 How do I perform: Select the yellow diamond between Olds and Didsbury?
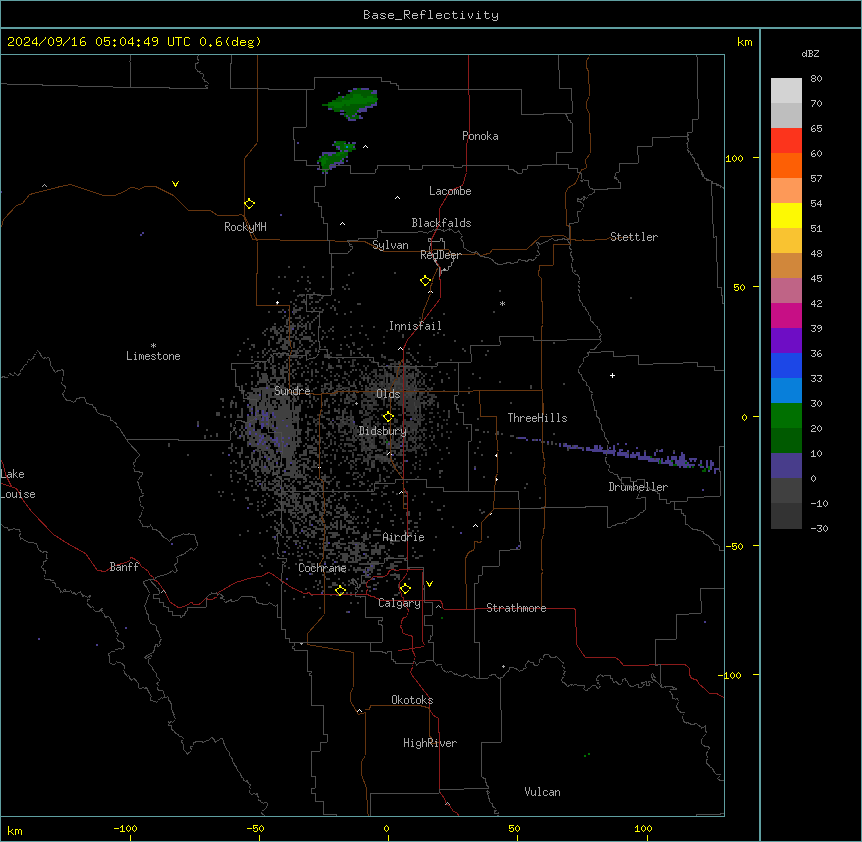389,417
